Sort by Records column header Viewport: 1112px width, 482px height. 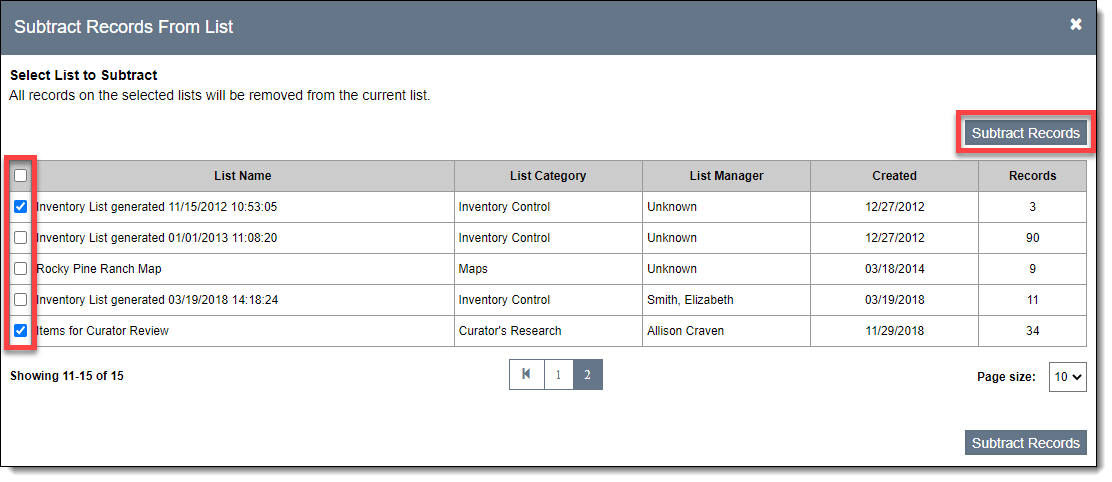coord(1032,176)
